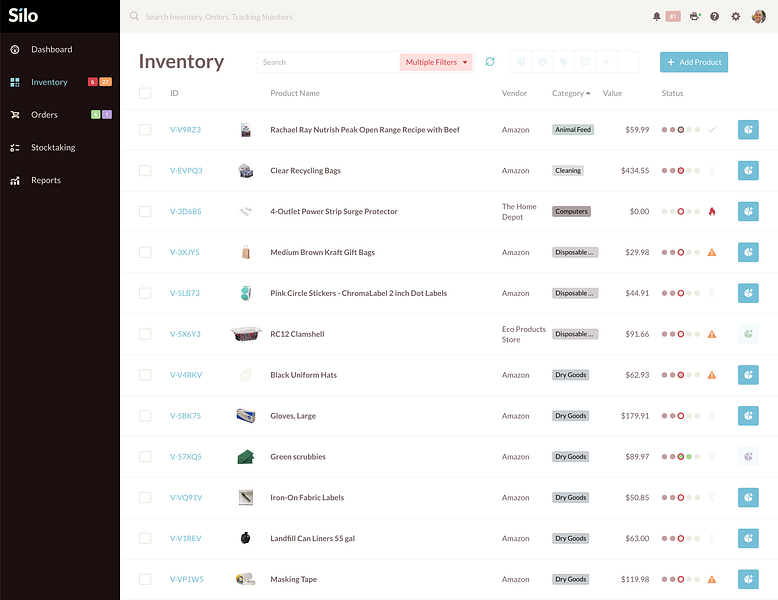Open user profile avatar menu

(x=758, y=16)
